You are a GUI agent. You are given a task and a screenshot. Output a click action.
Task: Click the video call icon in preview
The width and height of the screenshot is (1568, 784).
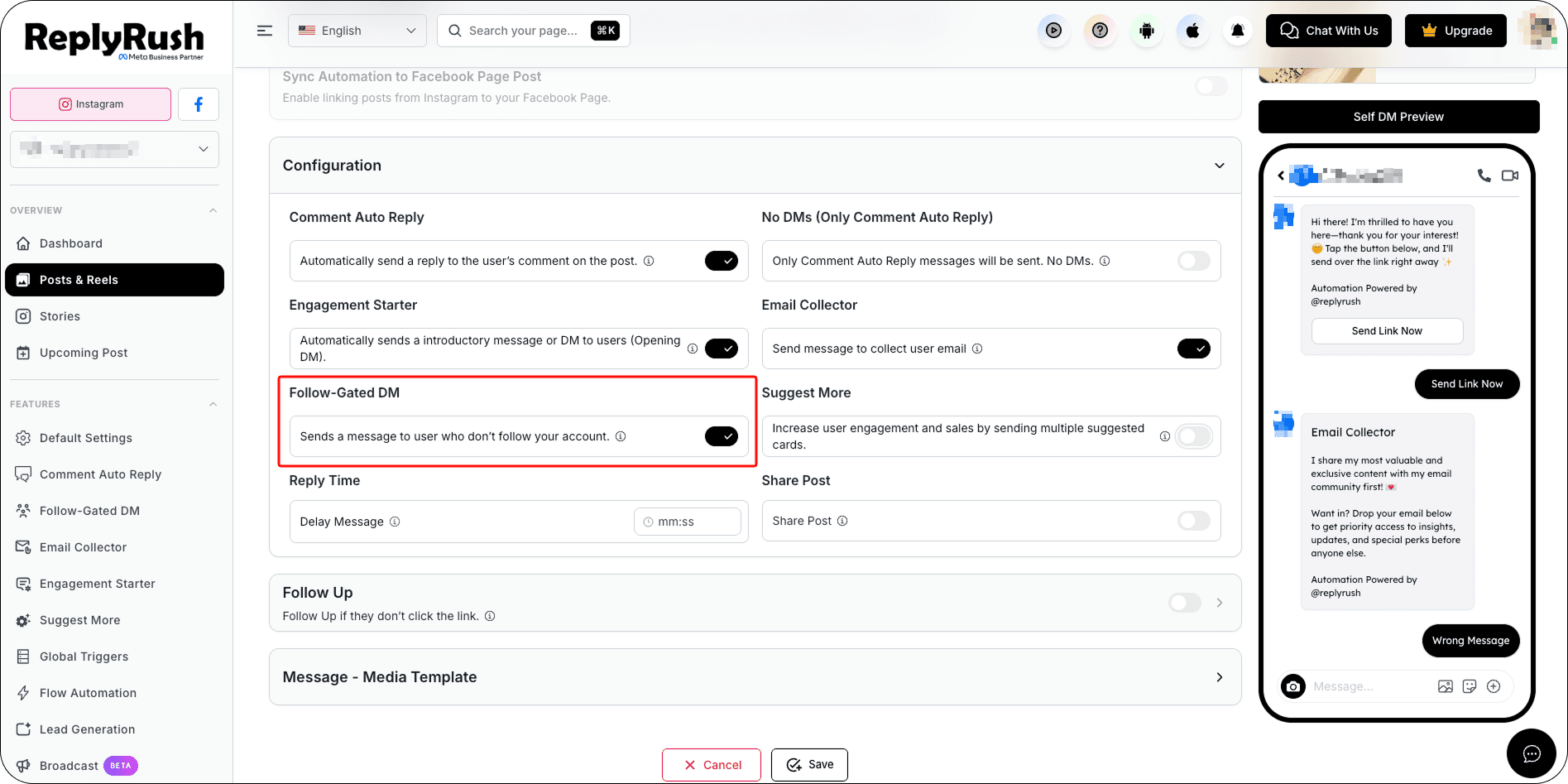1510,176
